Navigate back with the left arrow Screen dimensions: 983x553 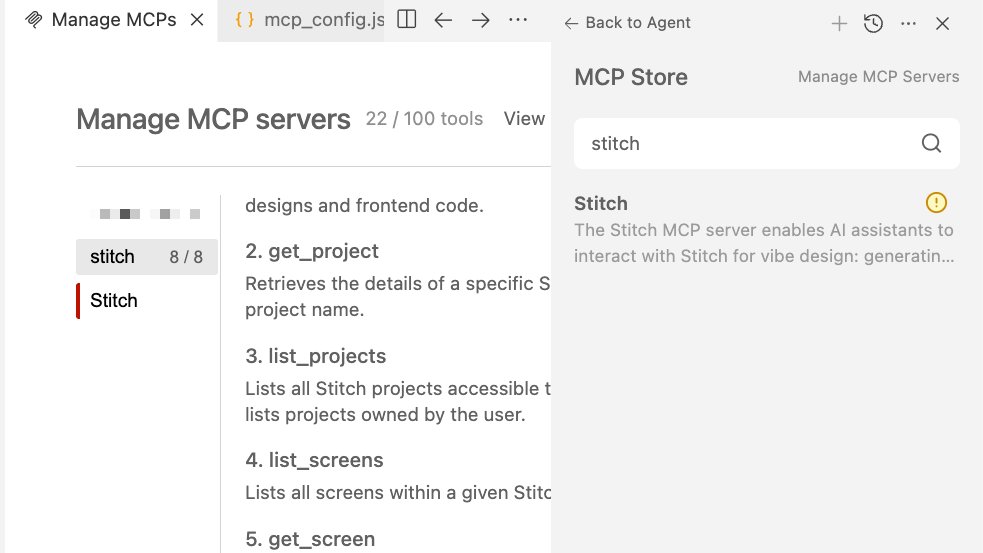point(443,20)
